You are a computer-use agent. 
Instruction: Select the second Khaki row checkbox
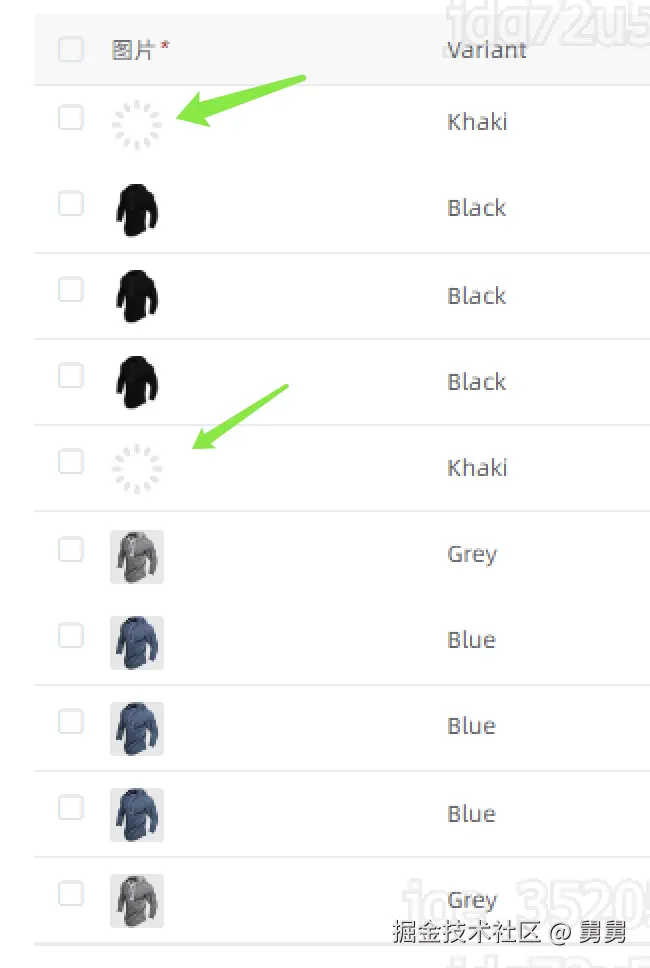[71, 462]
